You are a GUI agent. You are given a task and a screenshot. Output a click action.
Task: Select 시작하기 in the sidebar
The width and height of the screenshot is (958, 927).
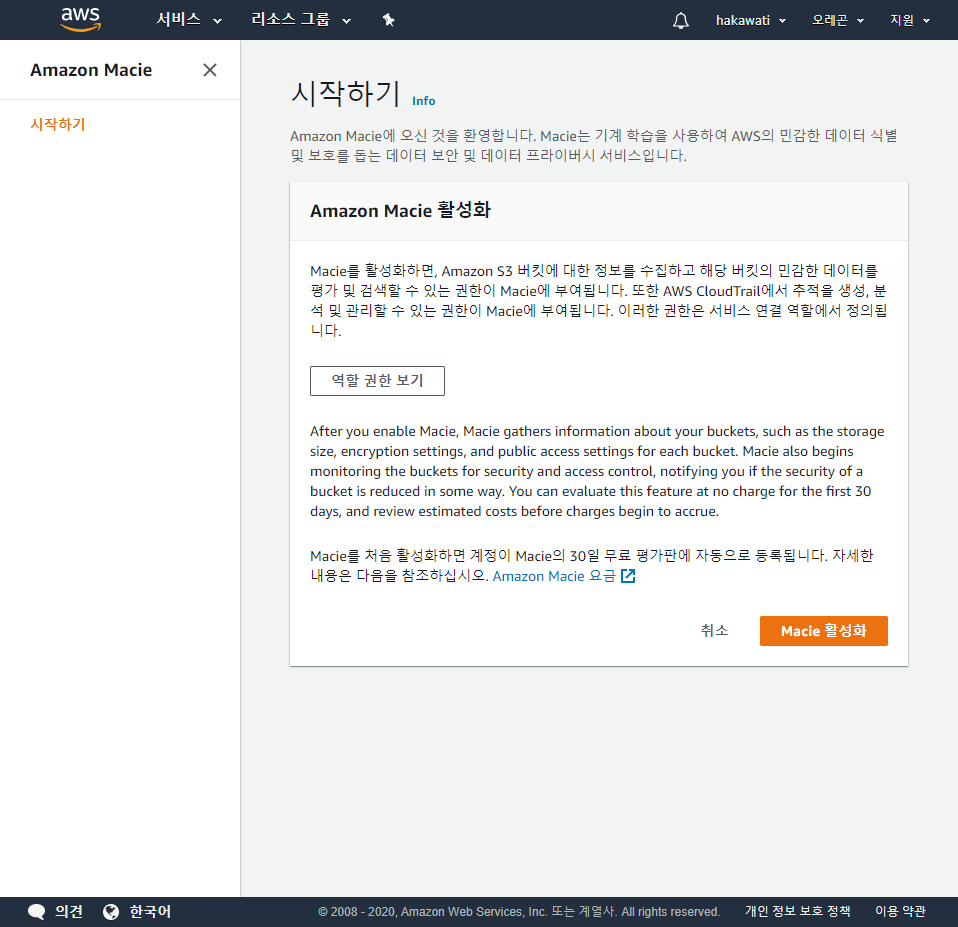[x=58, y=125]
